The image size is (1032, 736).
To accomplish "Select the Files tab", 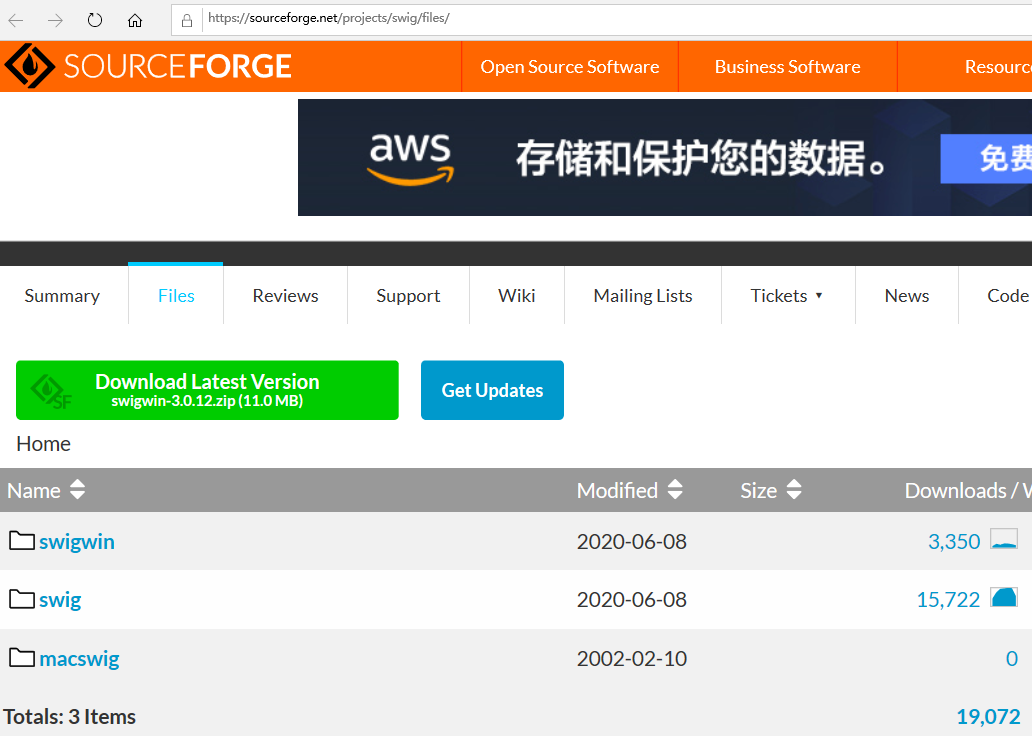I will (176, 296).
